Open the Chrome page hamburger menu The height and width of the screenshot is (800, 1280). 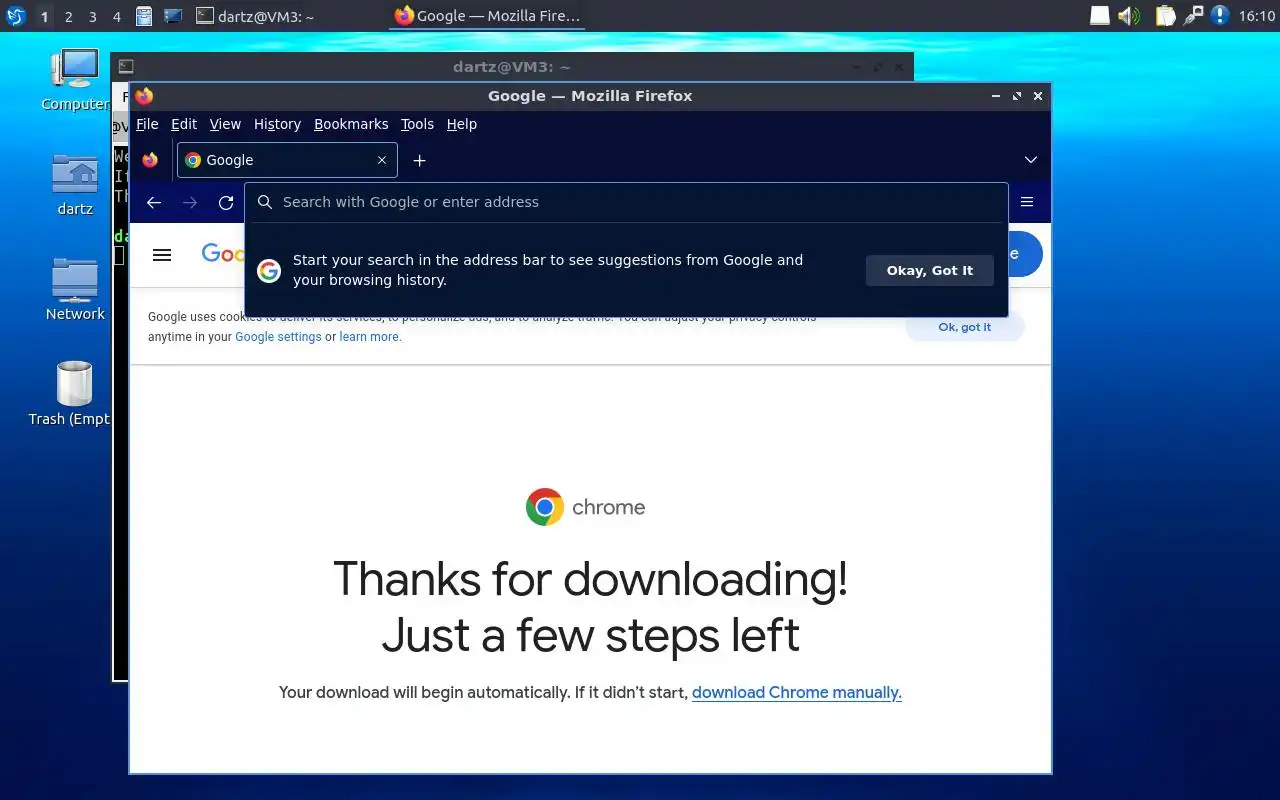[x=162, y=255]
